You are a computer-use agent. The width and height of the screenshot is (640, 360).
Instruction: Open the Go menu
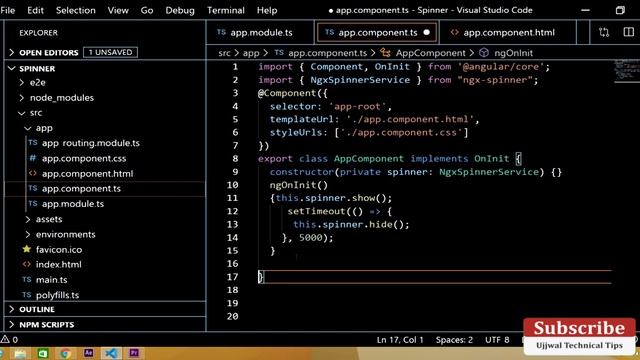tap(147, 10)
